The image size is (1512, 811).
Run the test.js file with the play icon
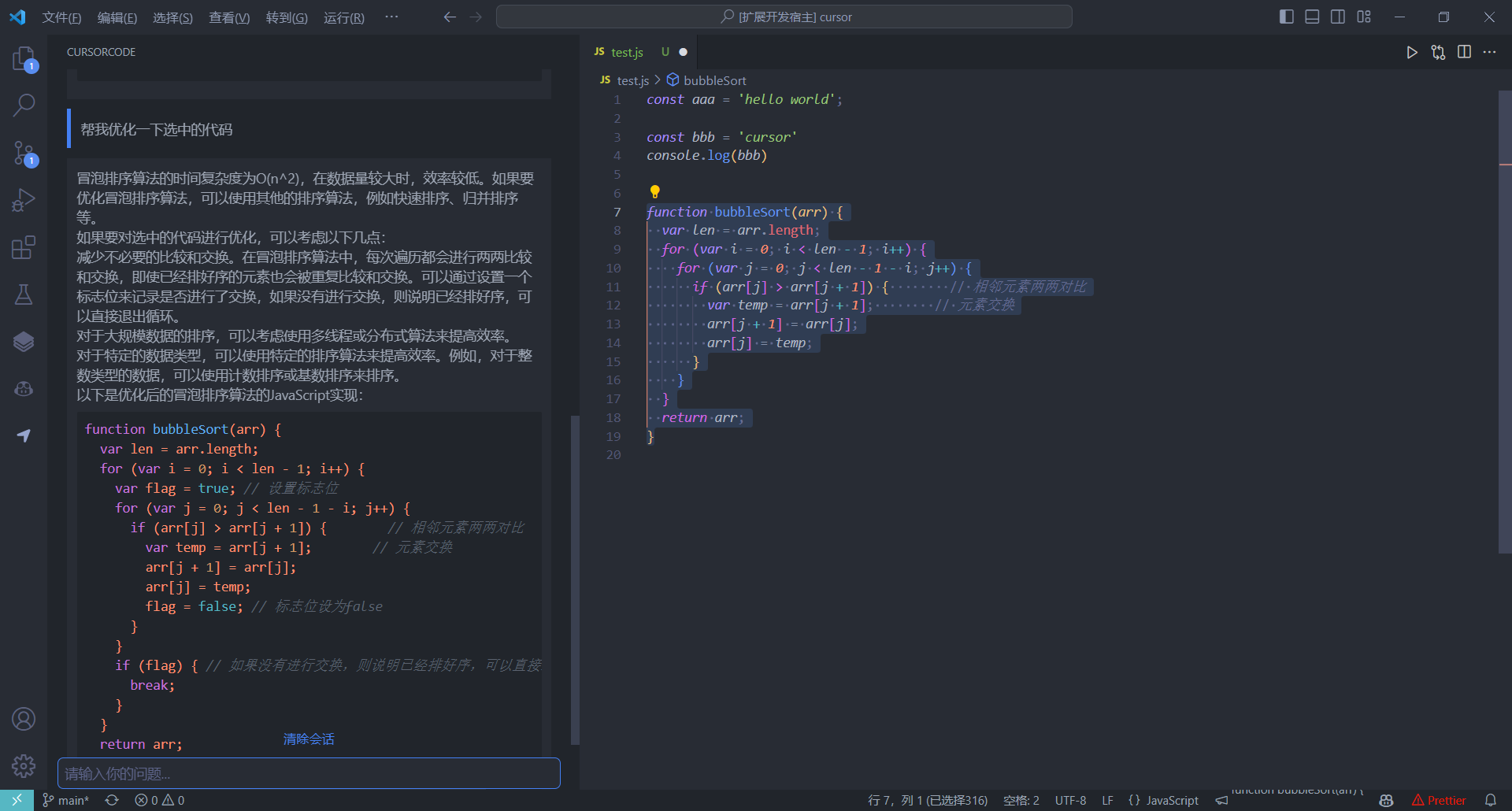coord(1411,52)
